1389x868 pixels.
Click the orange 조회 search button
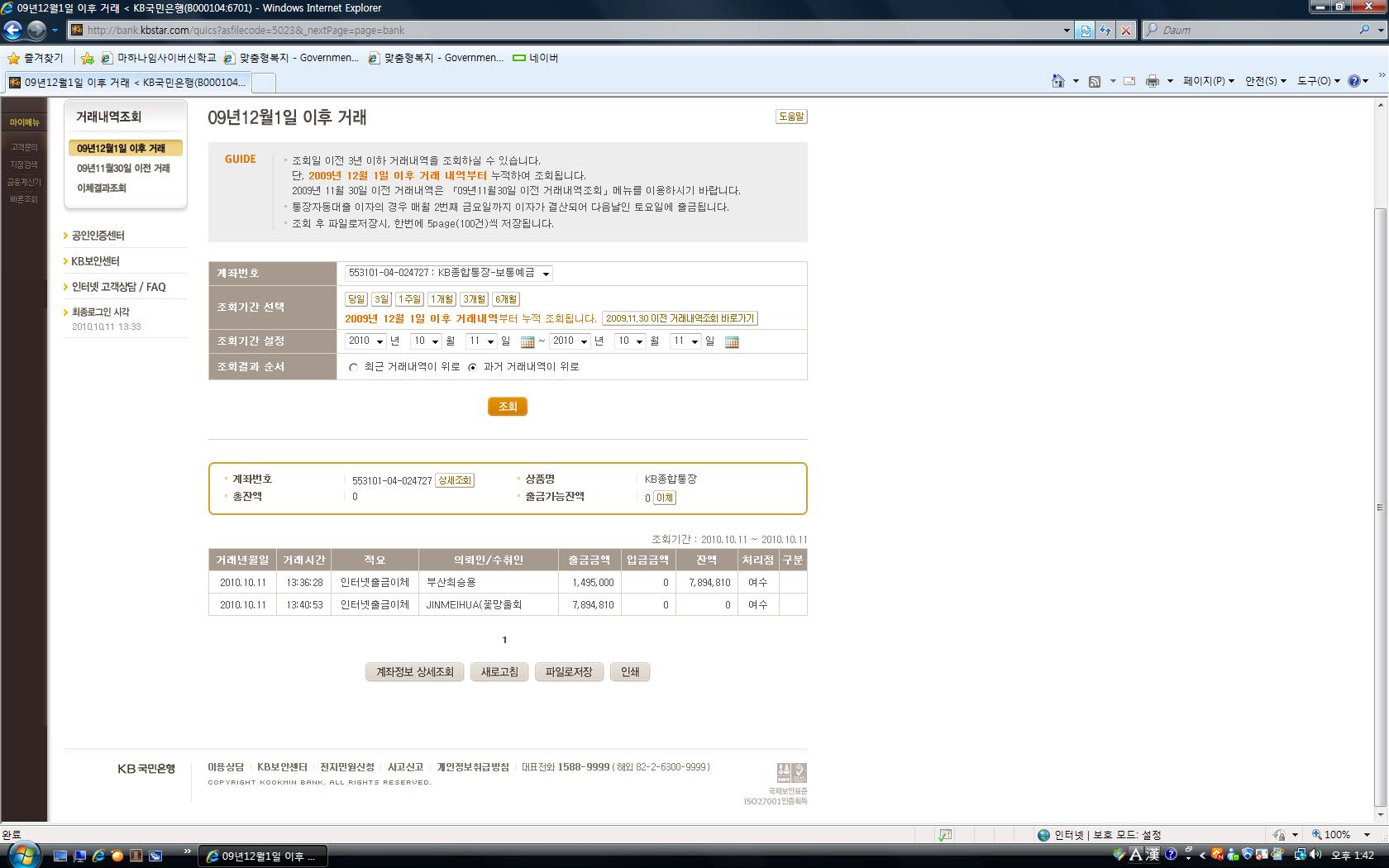(x=507, y=407)
